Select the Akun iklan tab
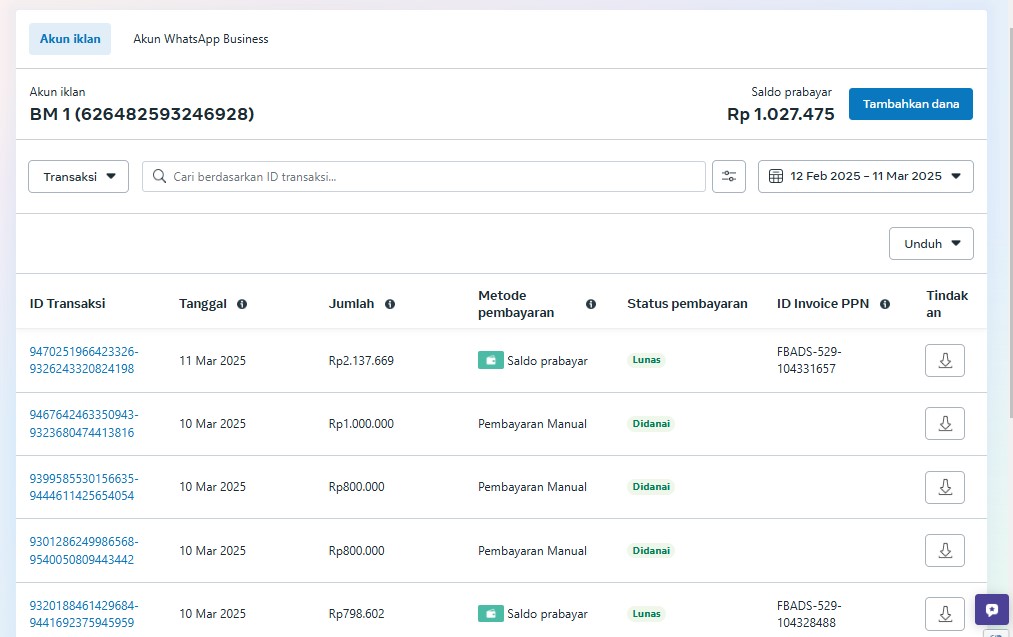 (70, 39)
